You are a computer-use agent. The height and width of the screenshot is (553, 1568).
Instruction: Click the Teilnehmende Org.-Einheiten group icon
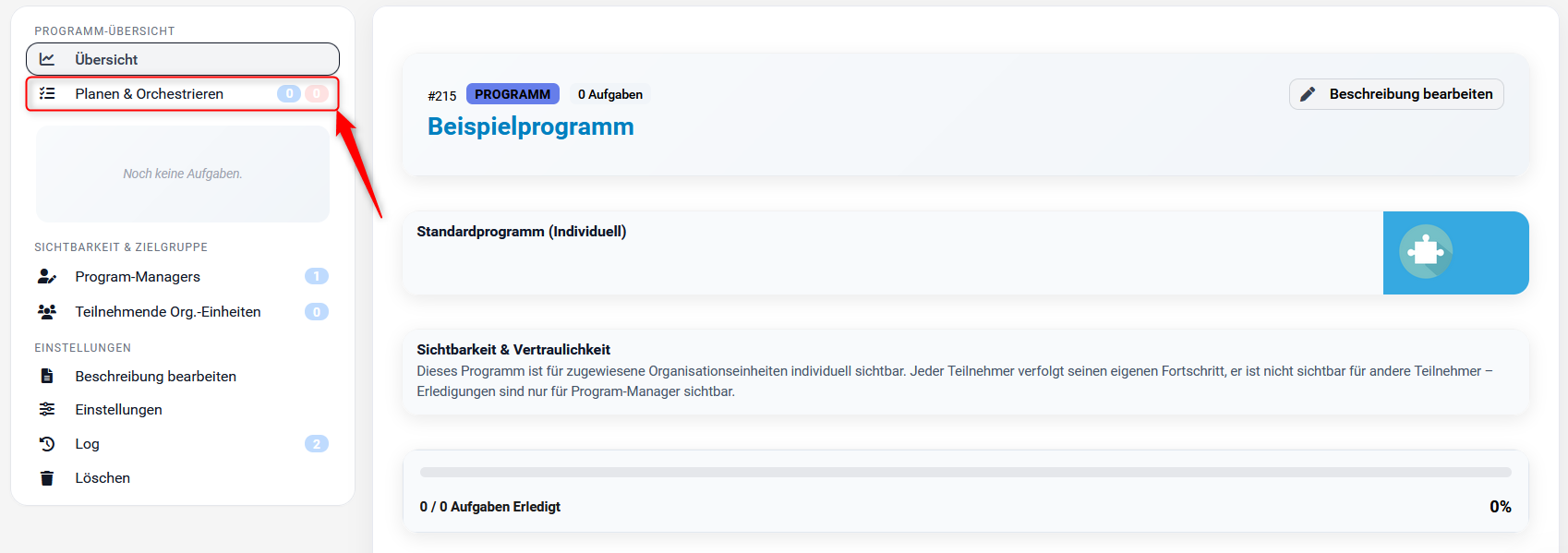[x=47, y=311]
